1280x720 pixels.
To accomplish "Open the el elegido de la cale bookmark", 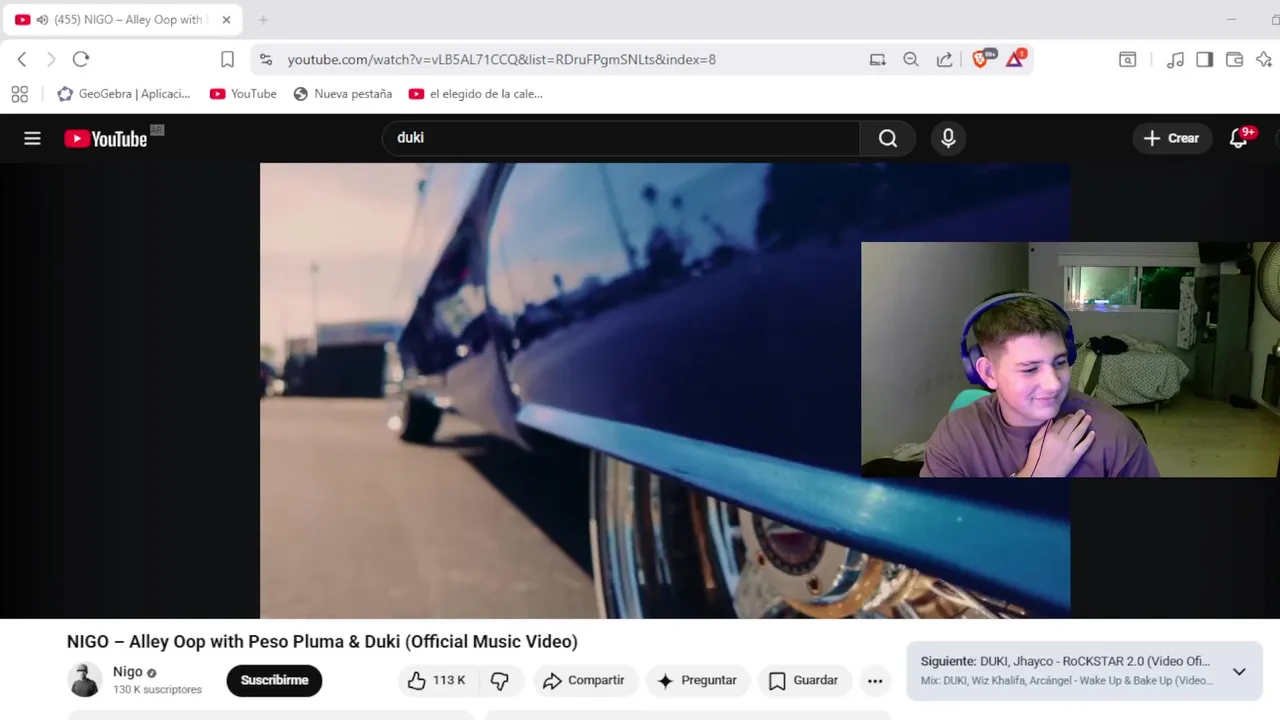I will [x=476, y=94].
